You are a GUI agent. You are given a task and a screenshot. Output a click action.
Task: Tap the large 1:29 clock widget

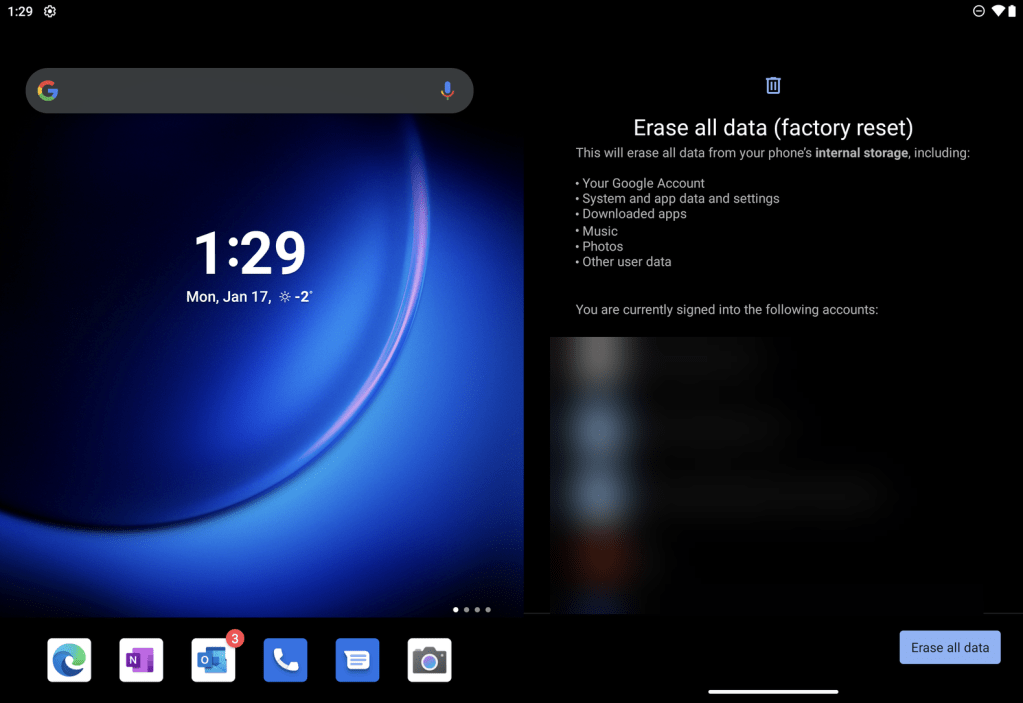coord(249,253)
